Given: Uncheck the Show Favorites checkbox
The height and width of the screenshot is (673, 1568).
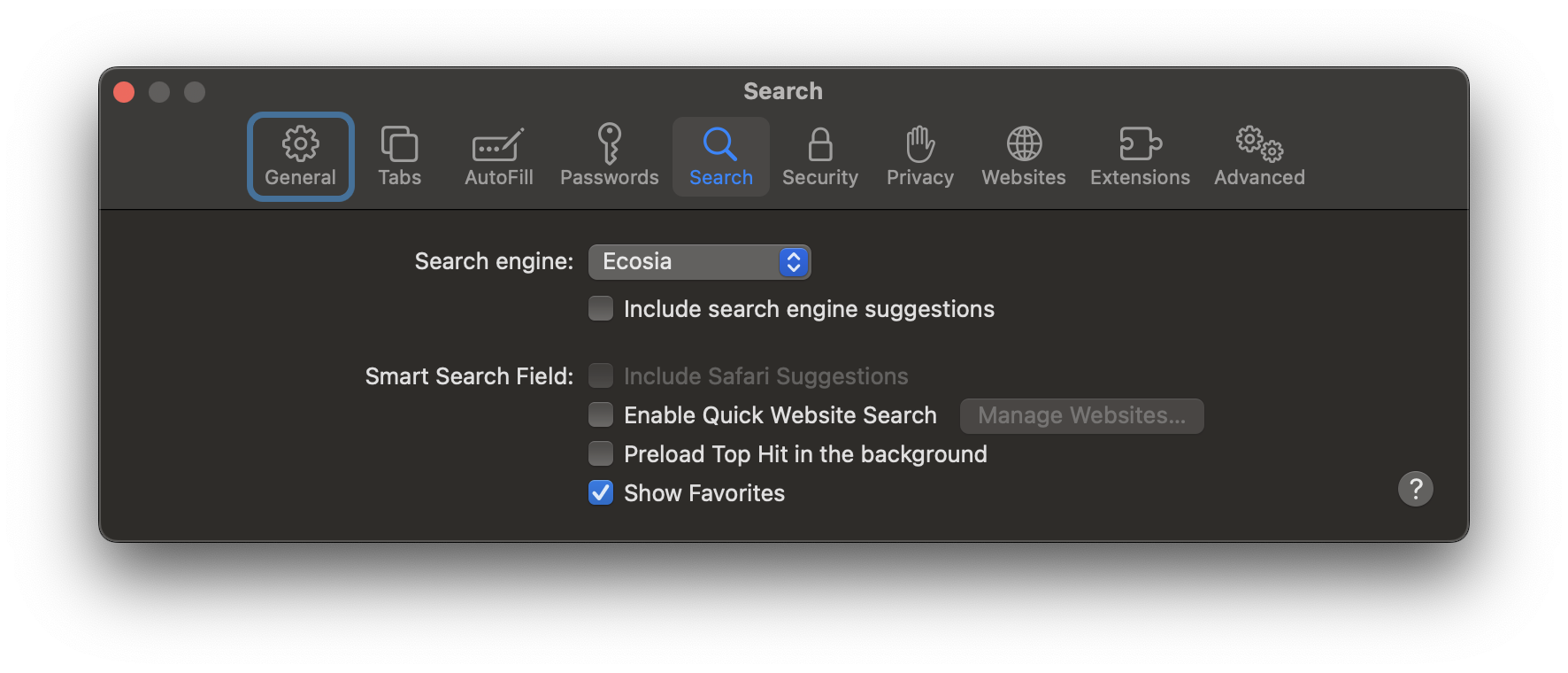Looking at the screenshot, I should [601, 492].
